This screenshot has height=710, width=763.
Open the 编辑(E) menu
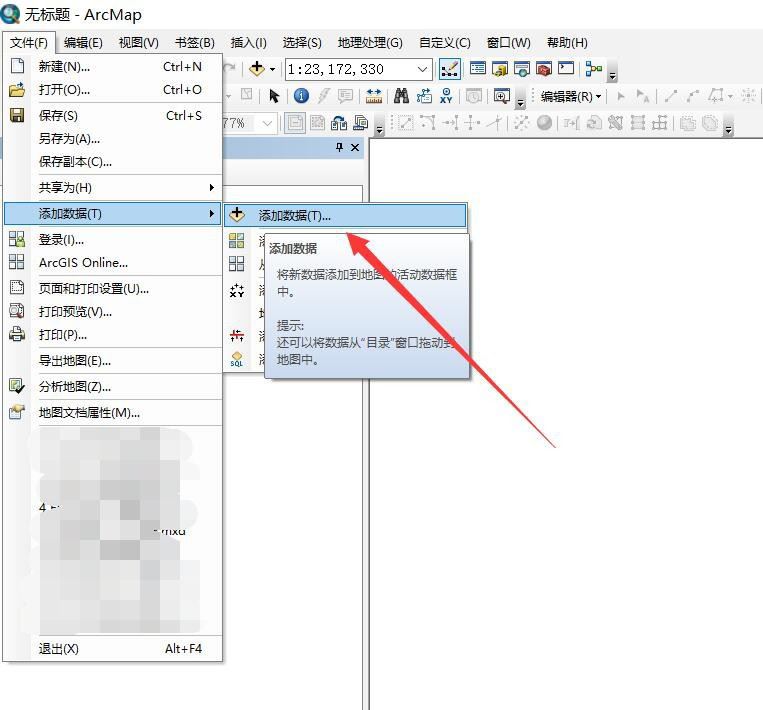tap(83, 43)
